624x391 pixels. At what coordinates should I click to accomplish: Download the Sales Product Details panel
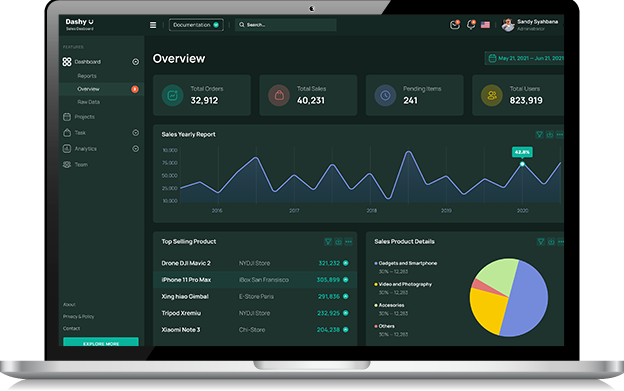pyautogui.click(x=551, y=241)
